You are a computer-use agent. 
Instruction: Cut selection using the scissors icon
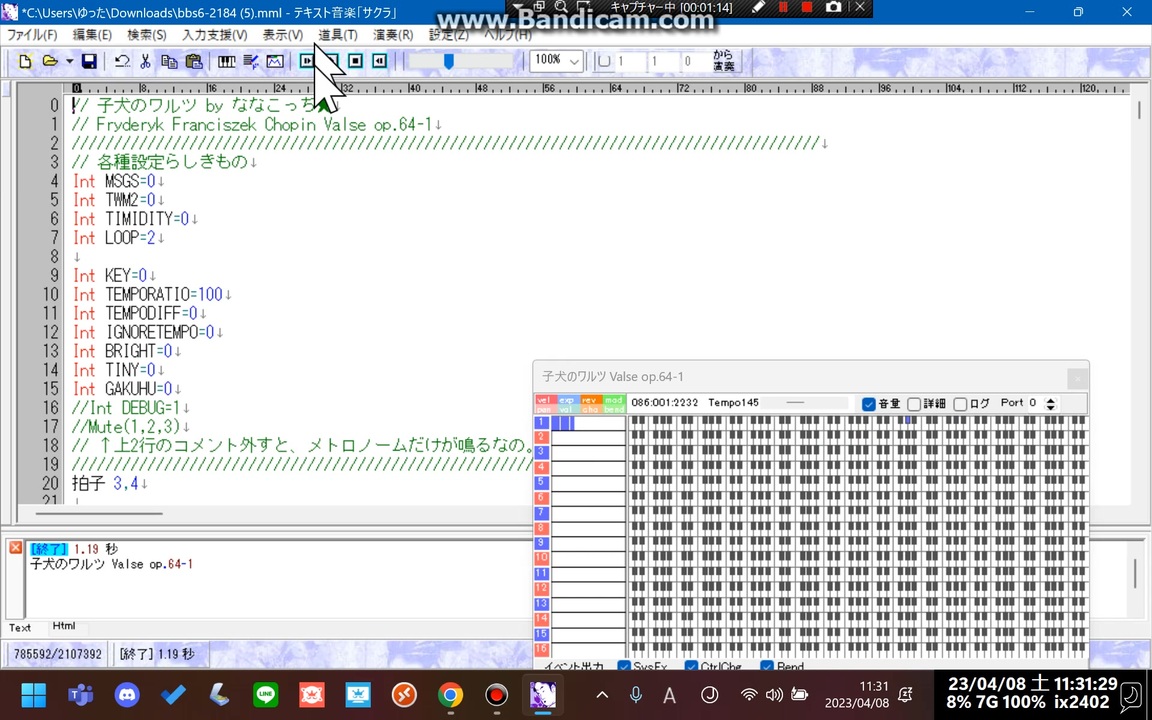(x=145, y=62)
